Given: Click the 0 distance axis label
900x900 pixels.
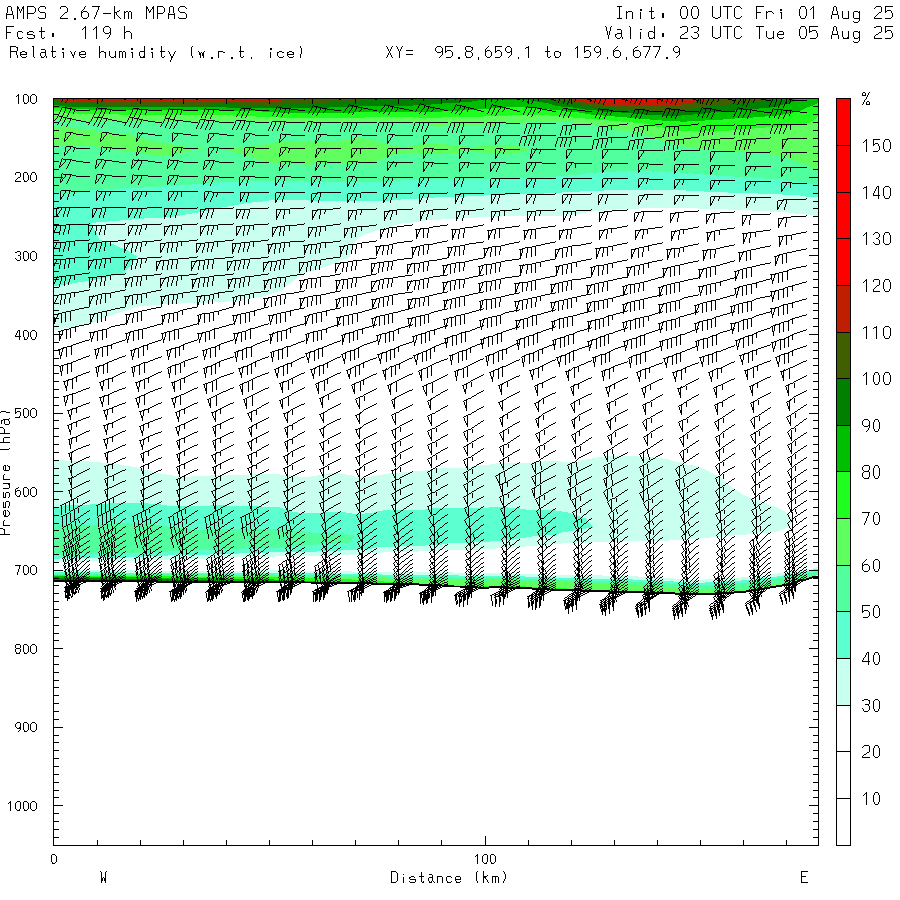Looking at the screenshot, I should (54, 859).
